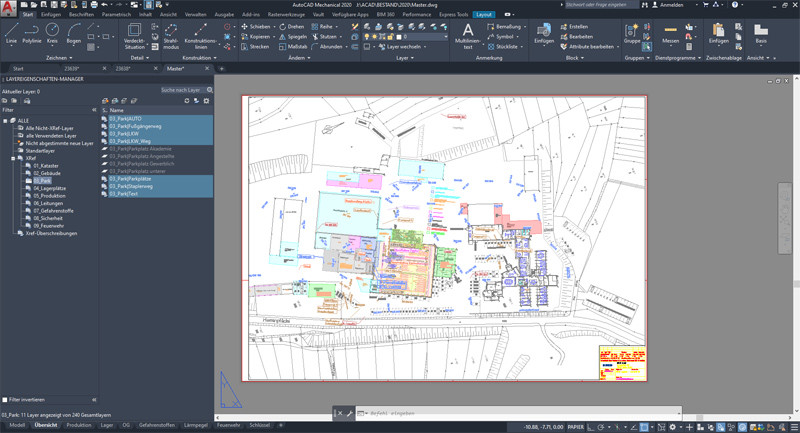Image resolution: width=800 pixels, height=433 pixels.
Task: Click the Stutzen trim tool
Action: coord(324,37)
